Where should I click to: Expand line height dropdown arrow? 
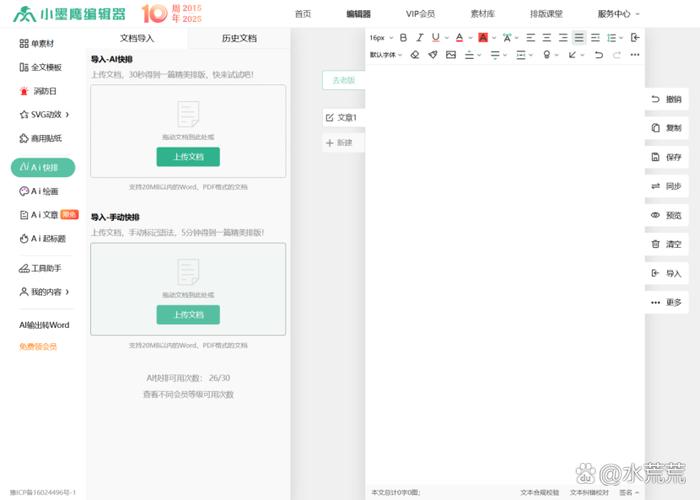pos(531,55)
